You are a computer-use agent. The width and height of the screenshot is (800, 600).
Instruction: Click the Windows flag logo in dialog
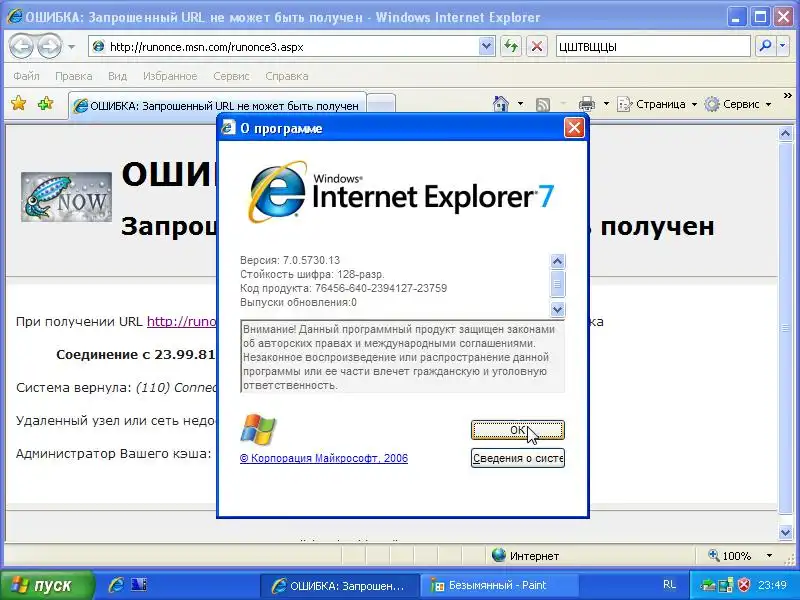click(x=258, y=429)
